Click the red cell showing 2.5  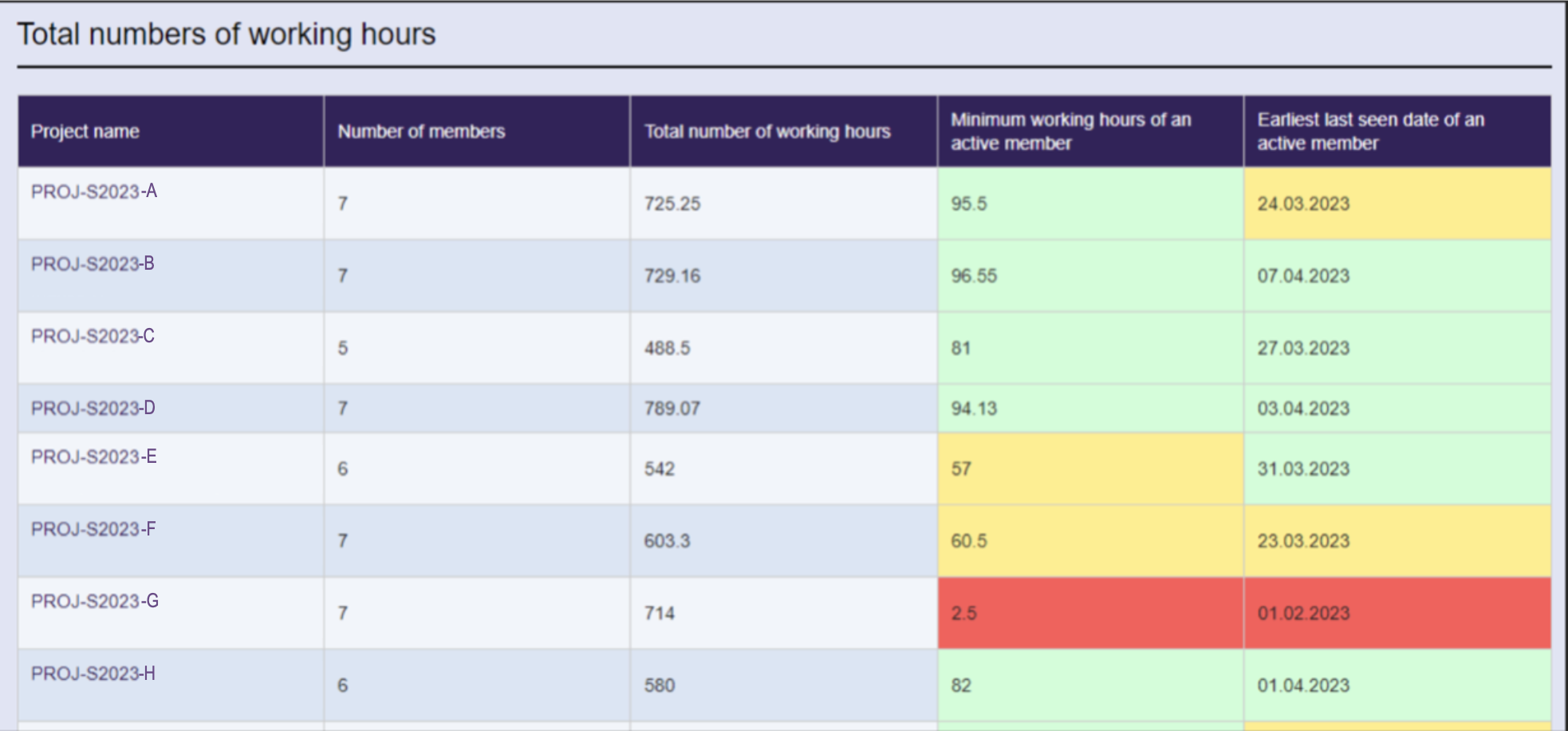pyautogui.click(x=1090, y=613)
